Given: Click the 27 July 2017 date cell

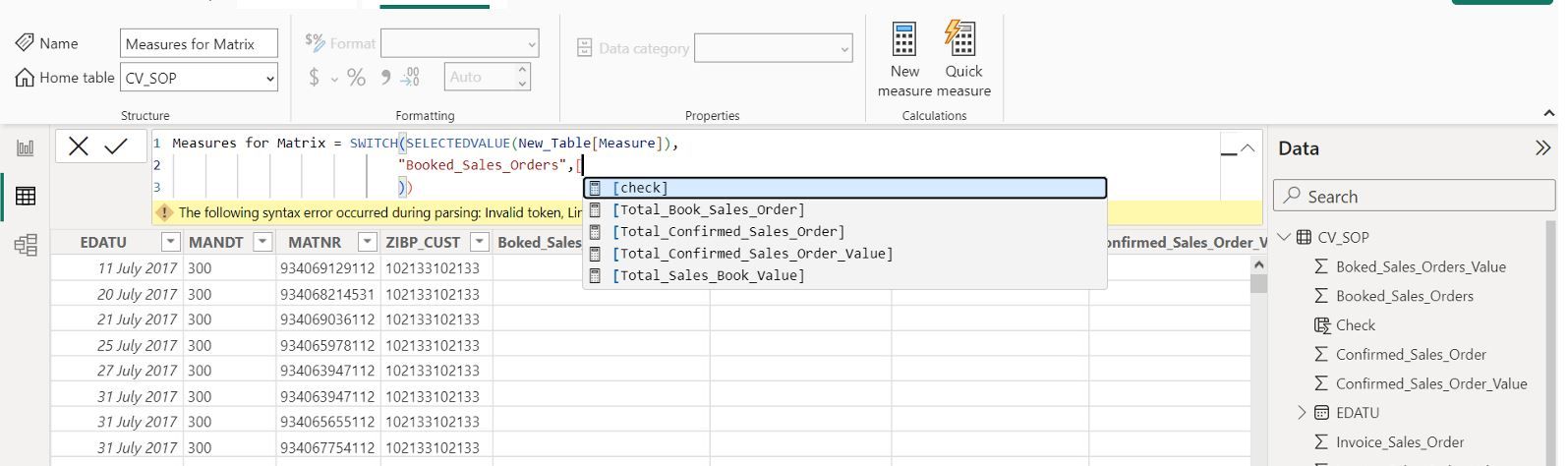Looking at the screenshot, I should tap(137, 371).
